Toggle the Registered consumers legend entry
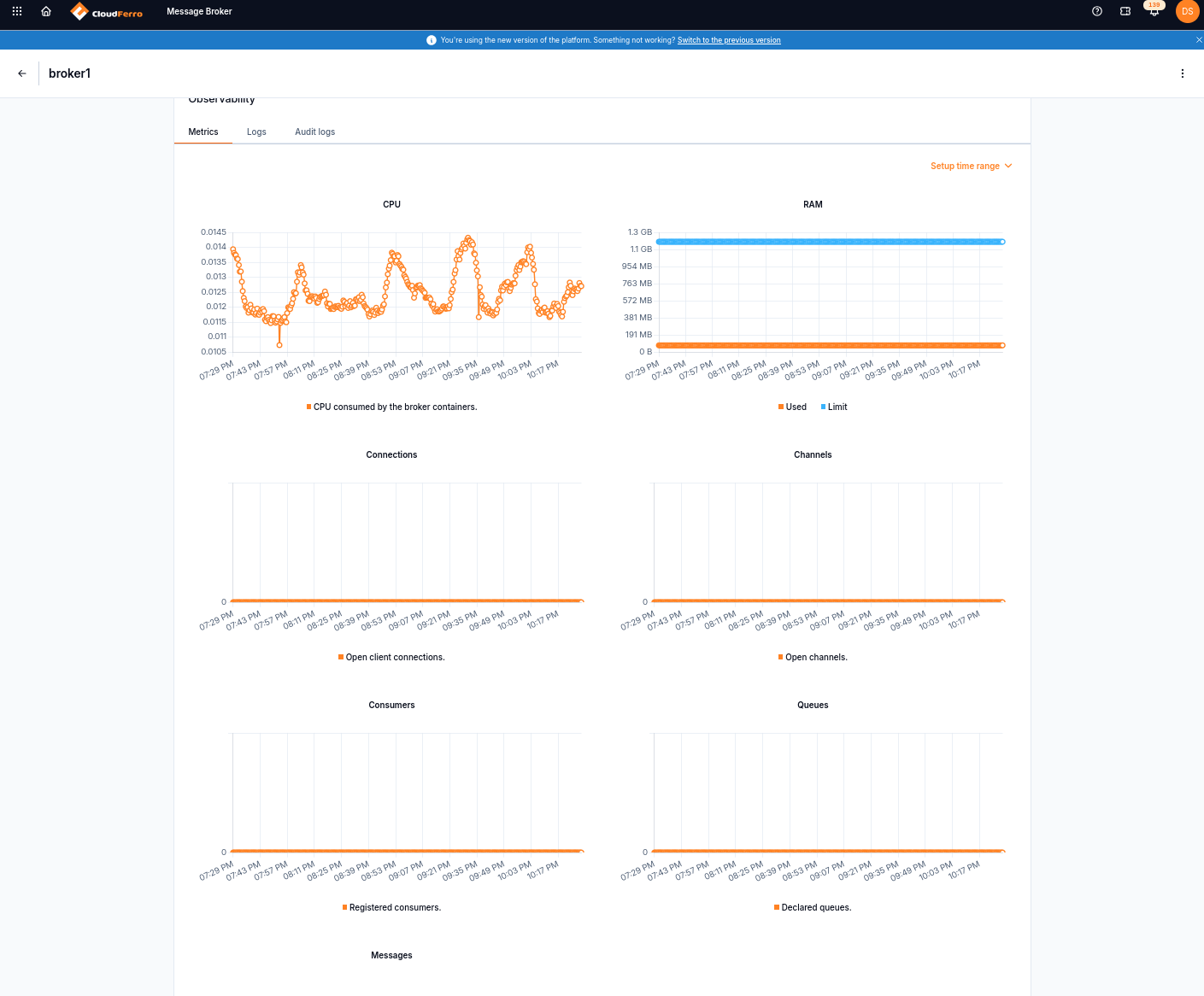This screenshot has width=1204, height=996. coord(392,907)
